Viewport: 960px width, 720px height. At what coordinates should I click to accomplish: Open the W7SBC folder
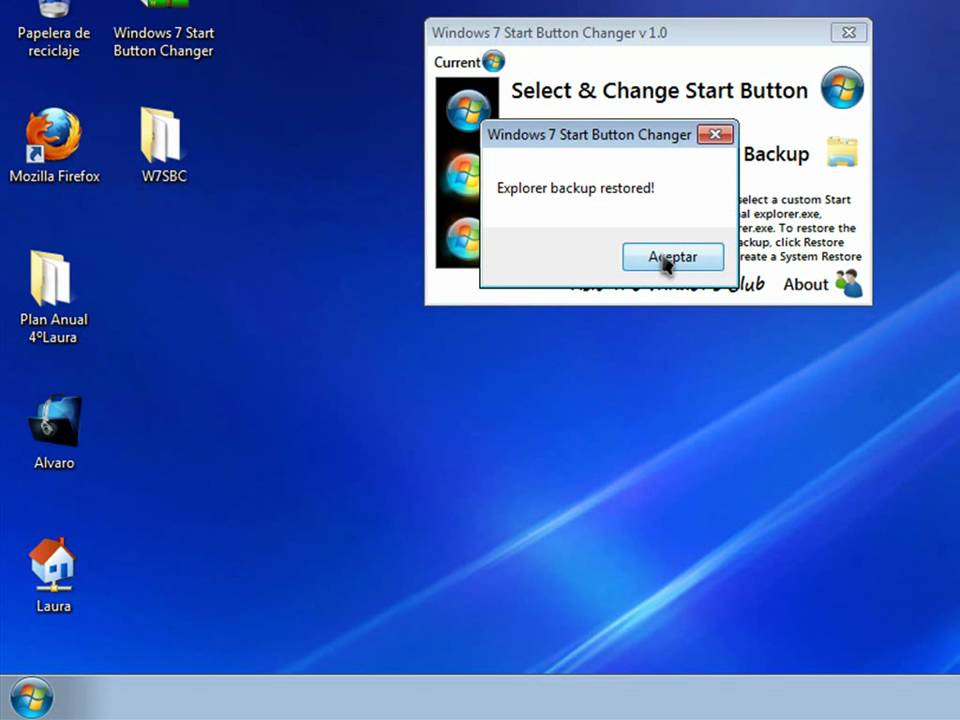tap(163, 146)
